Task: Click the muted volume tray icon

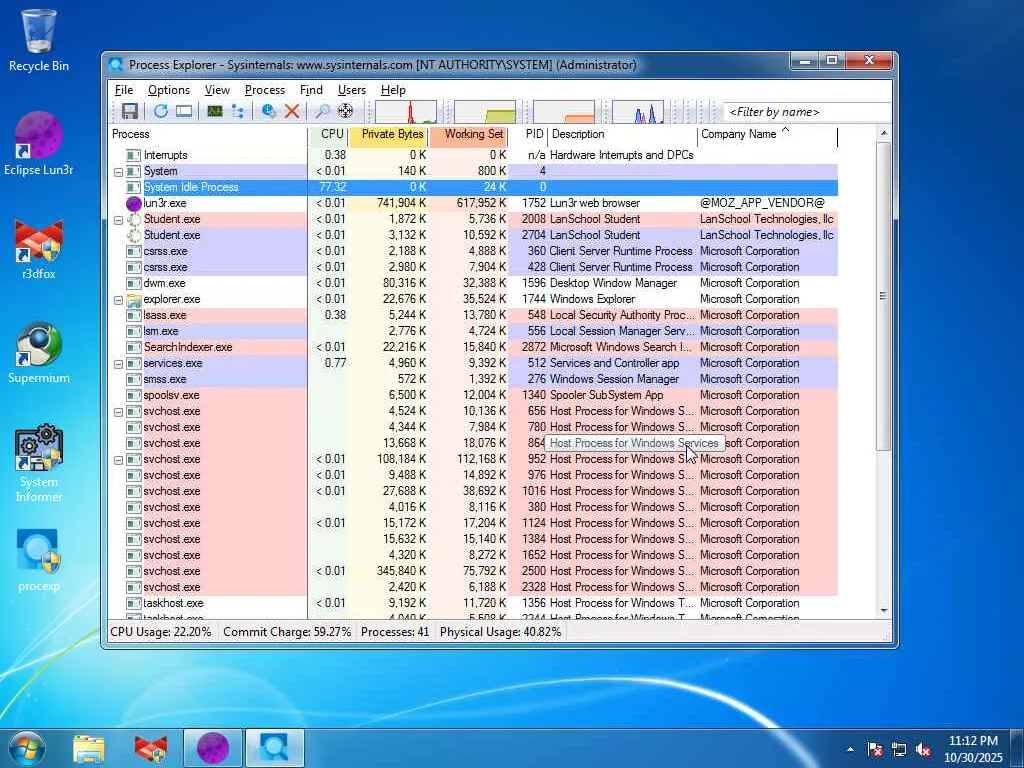Action: [923, 749]
